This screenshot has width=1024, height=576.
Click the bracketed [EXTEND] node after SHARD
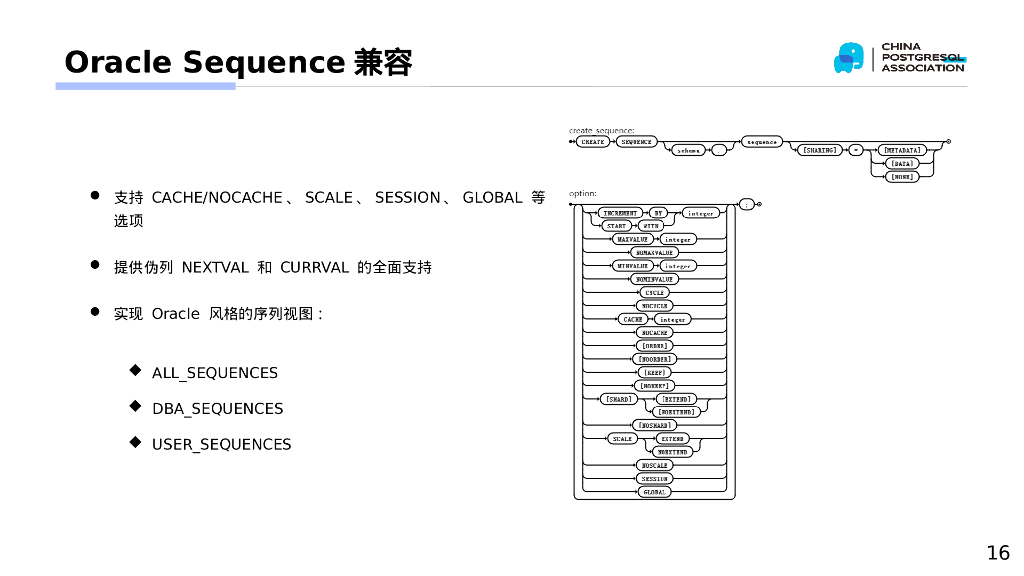coord(677,399)
